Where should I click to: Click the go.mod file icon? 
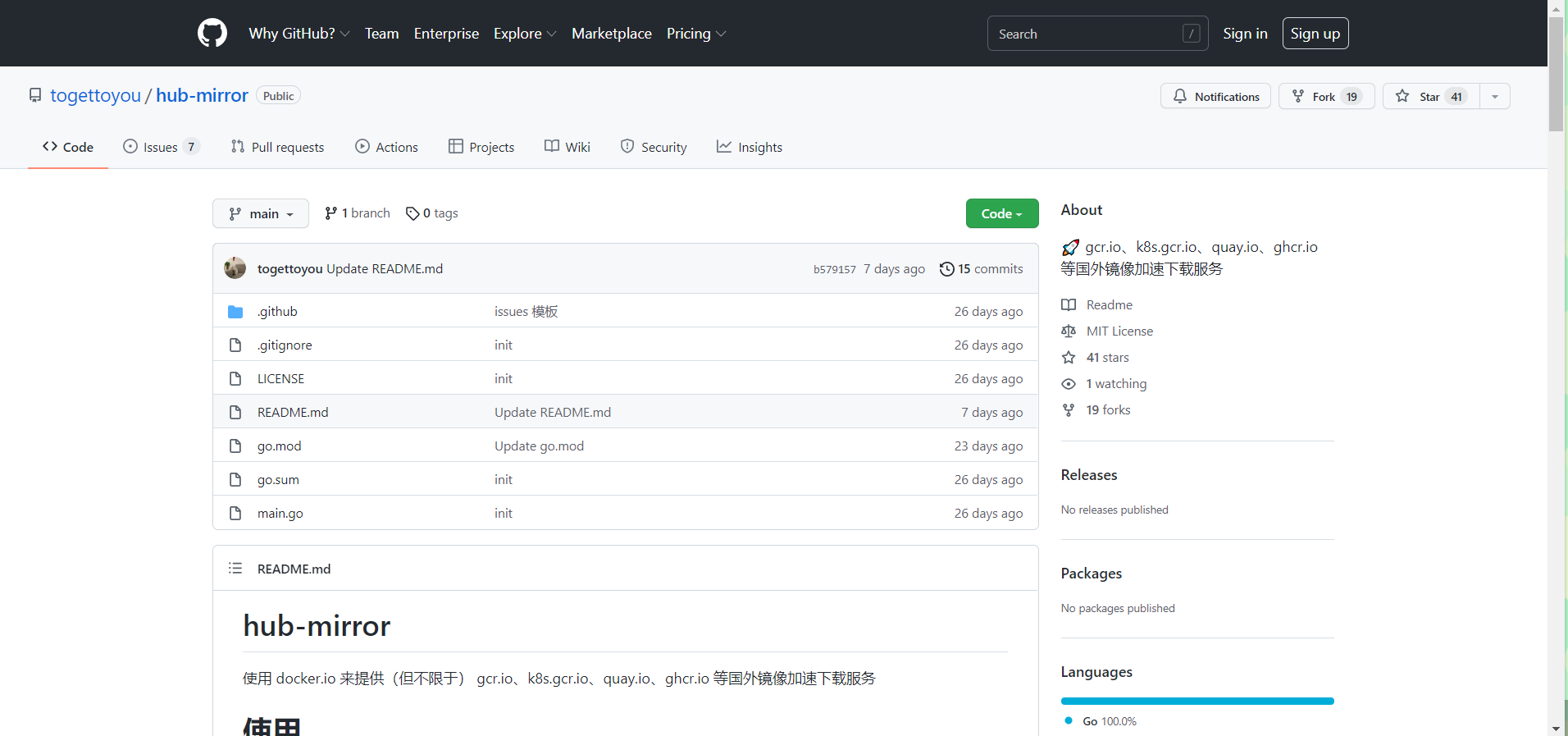pos(235,446)
